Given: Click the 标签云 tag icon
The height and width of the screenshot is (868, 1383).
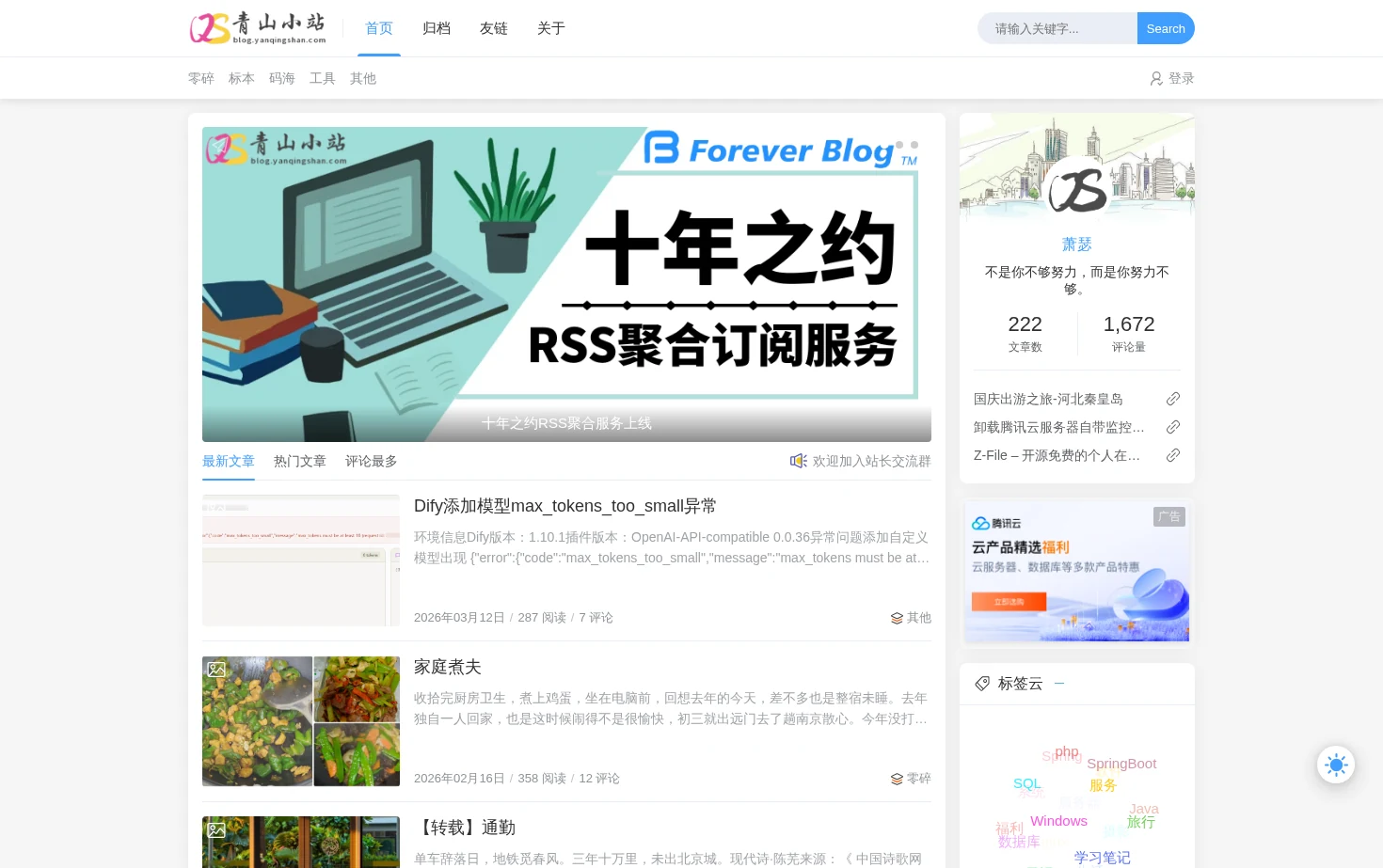Looking at the screenshot, I should [x=982, y=684].
